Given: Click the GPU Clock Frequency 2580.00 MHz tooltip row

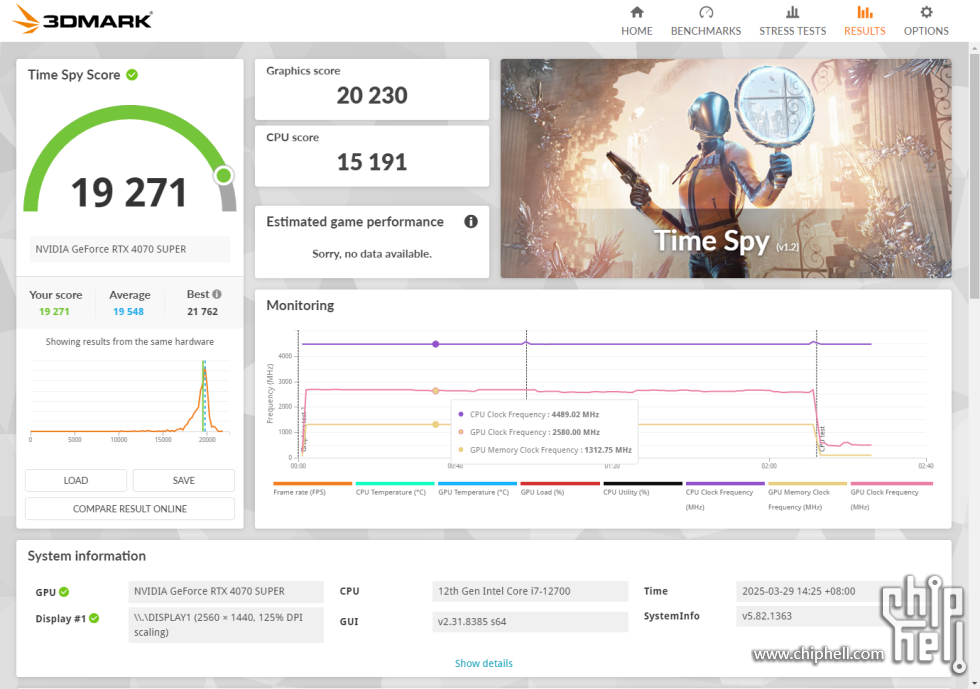Looking at the screenshot, I should click(529, 432).
